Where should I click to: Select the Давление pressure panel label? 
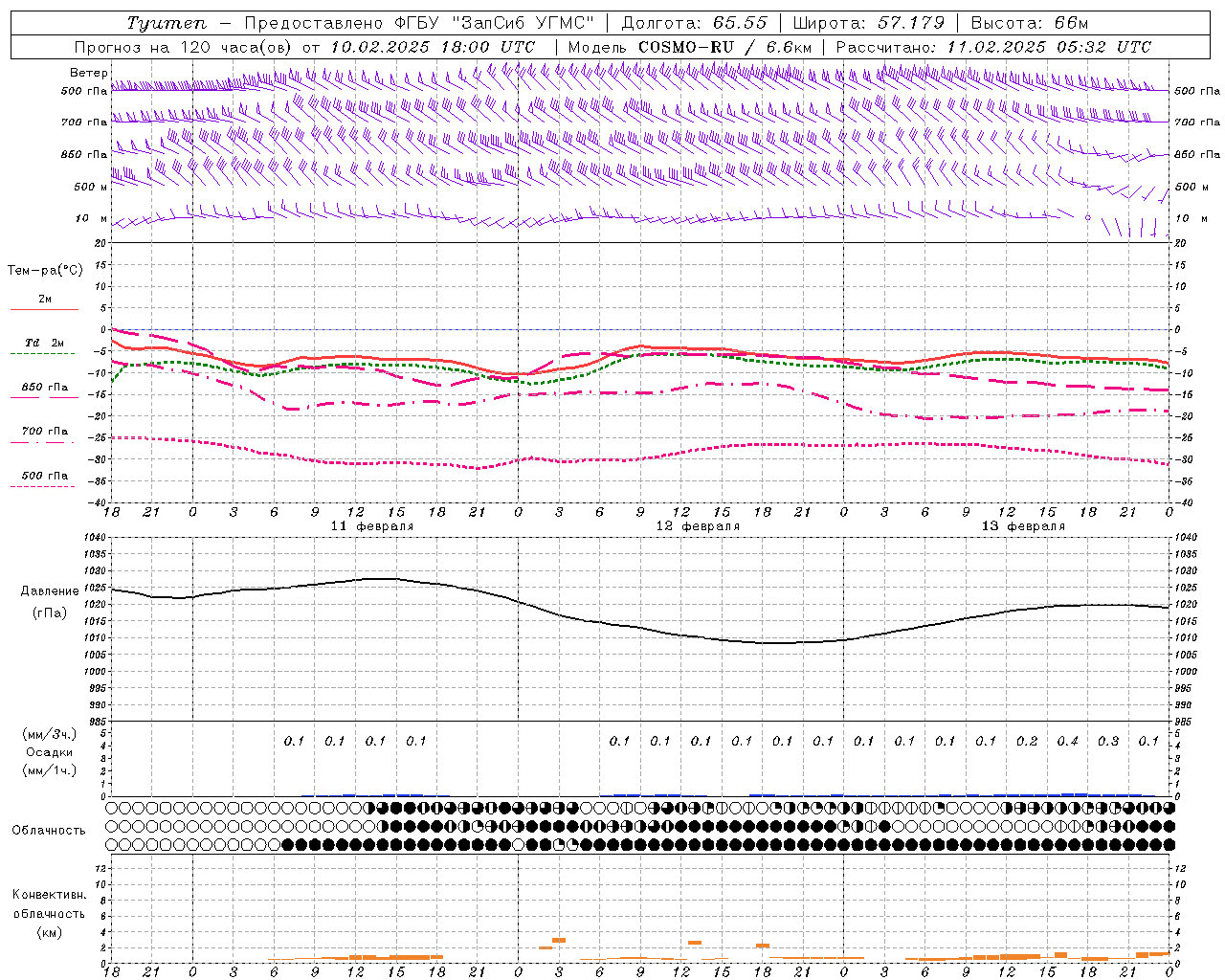50,591
